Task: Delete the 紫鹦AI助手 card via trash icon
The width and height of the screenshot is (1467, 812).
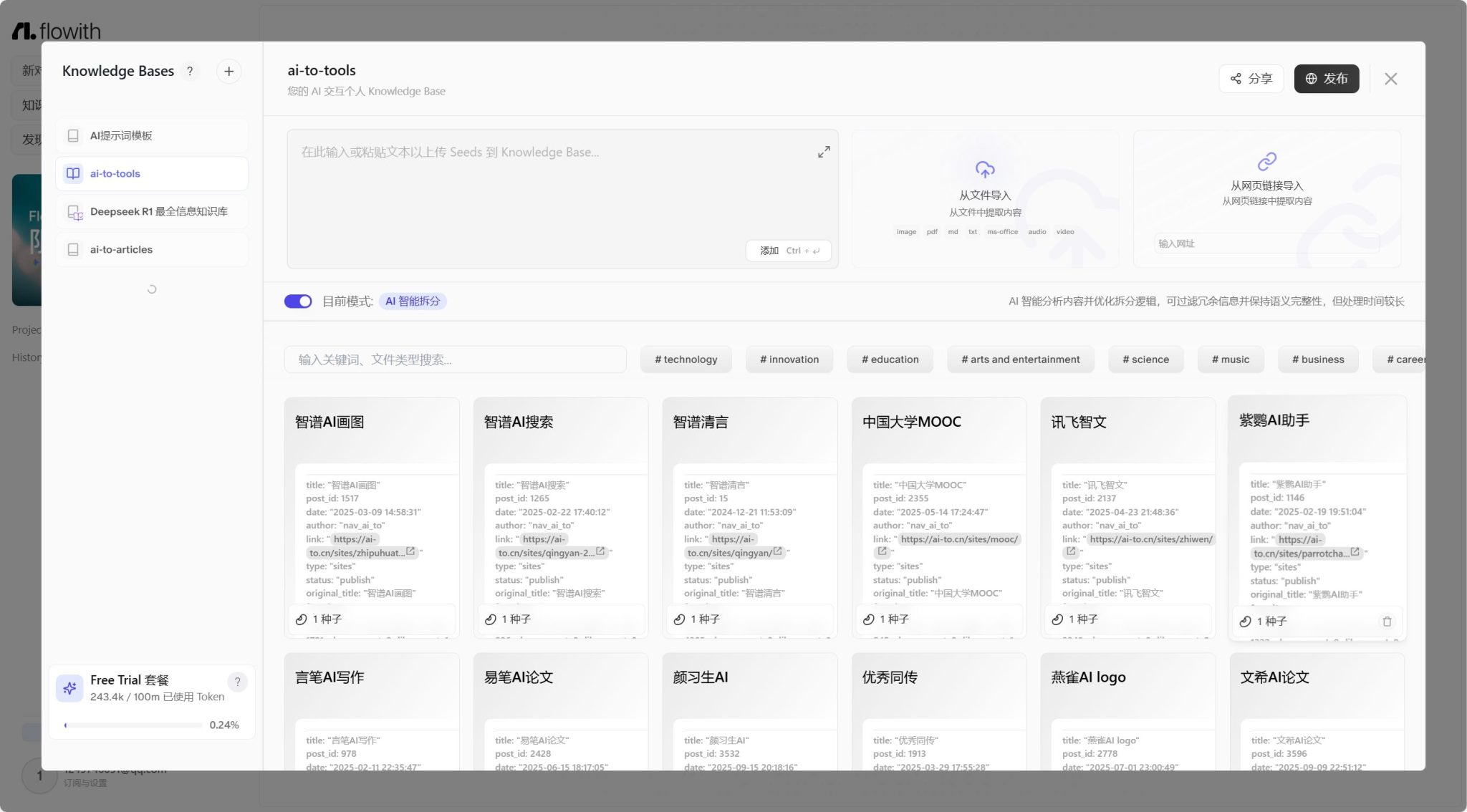Action: tap(1387, 622)
